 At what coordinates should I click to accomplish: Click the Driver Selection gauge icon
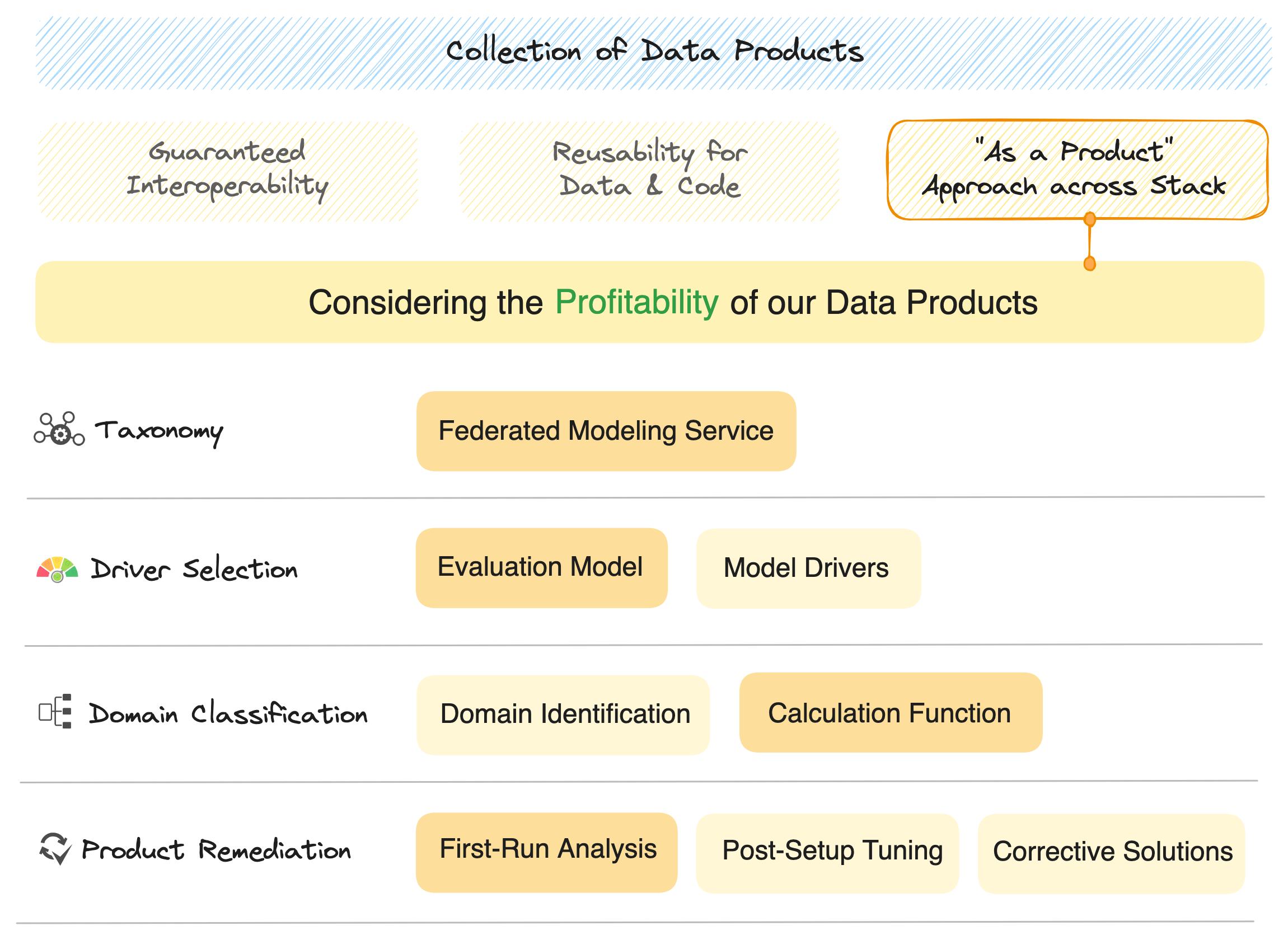57,569
